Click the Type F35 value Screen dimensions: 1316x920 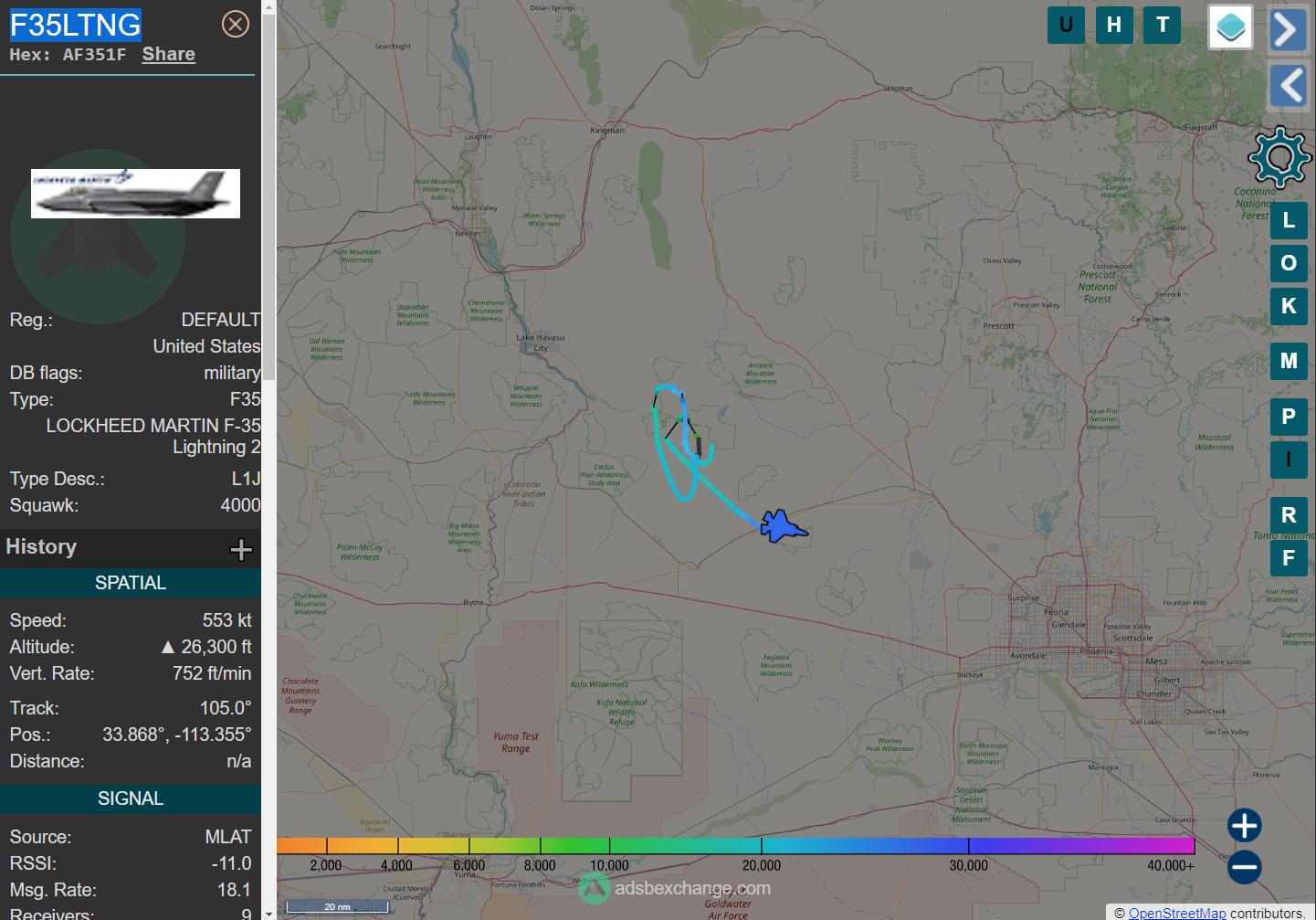pos(245,399)
